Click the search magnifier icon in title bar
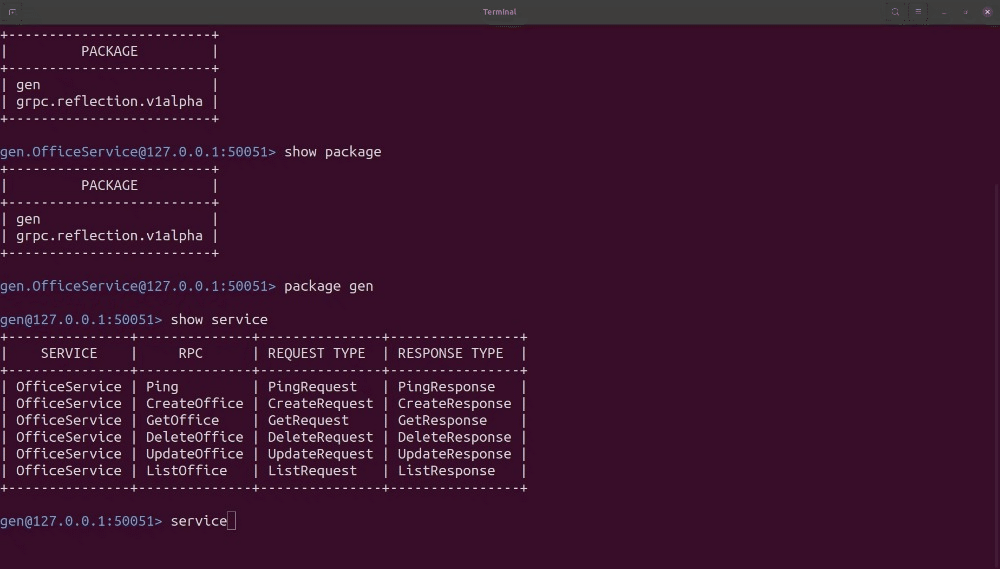1000x569 pixels. pyautogui.click(x=895, y=12)
